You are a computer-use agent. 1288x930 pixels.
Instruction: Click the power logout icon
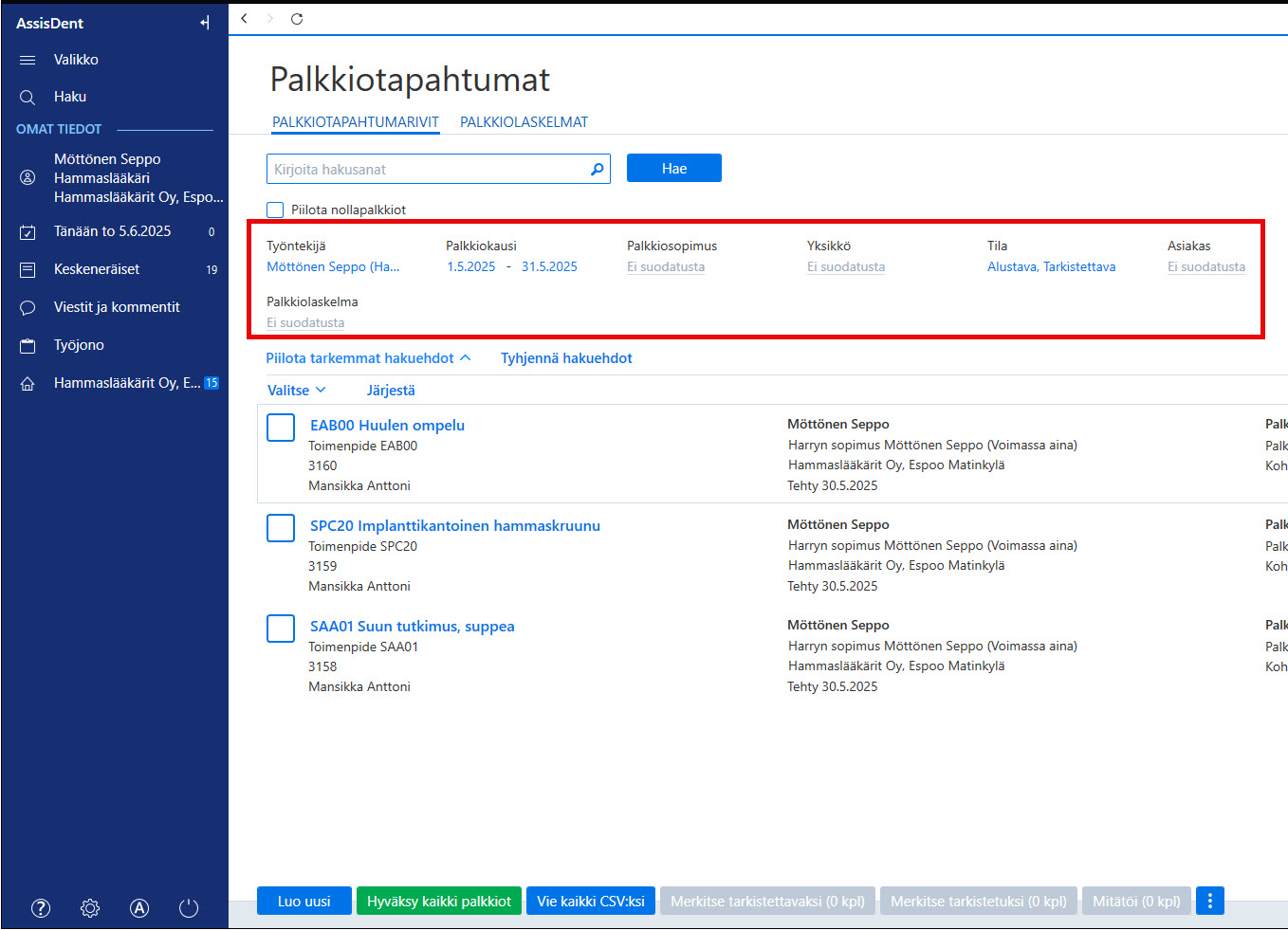(x=189, y=908)
